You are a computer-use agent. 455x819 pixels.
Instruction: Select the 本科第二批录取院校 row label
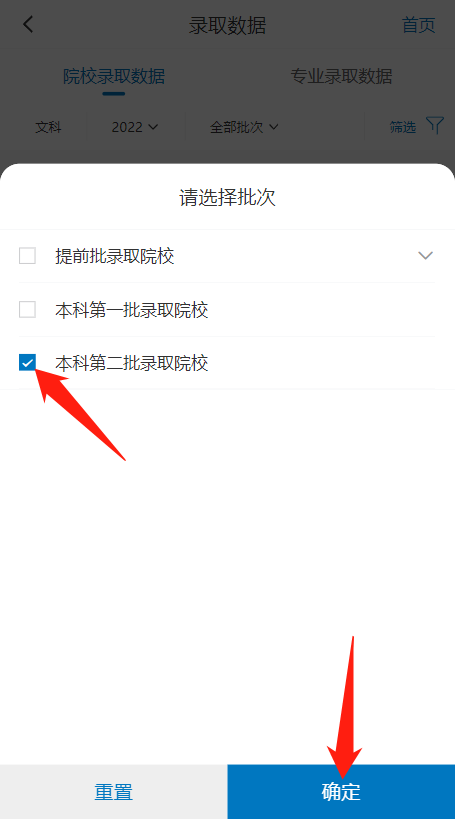(132, 363)
